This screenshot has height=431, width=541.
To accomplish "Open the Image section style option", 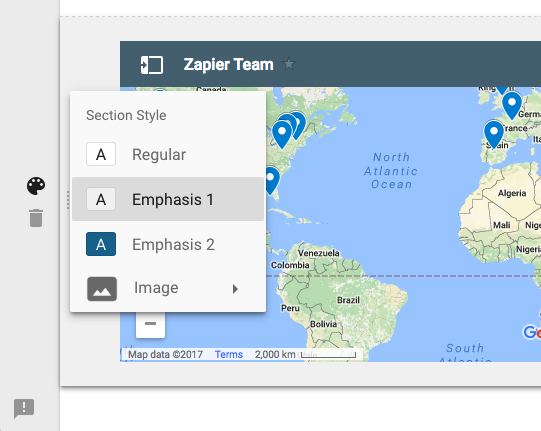I will pos(168,288).
